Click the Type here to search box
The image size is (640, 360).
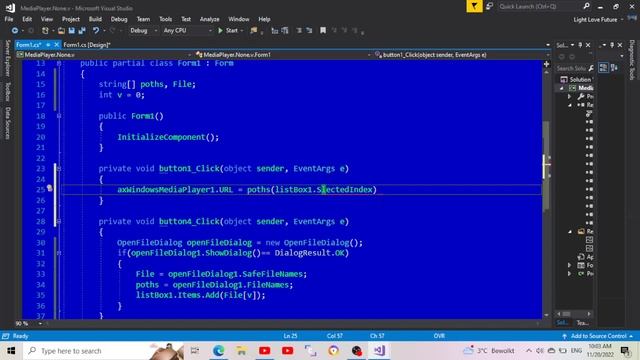pyautogui.click(x=104, y=351)
